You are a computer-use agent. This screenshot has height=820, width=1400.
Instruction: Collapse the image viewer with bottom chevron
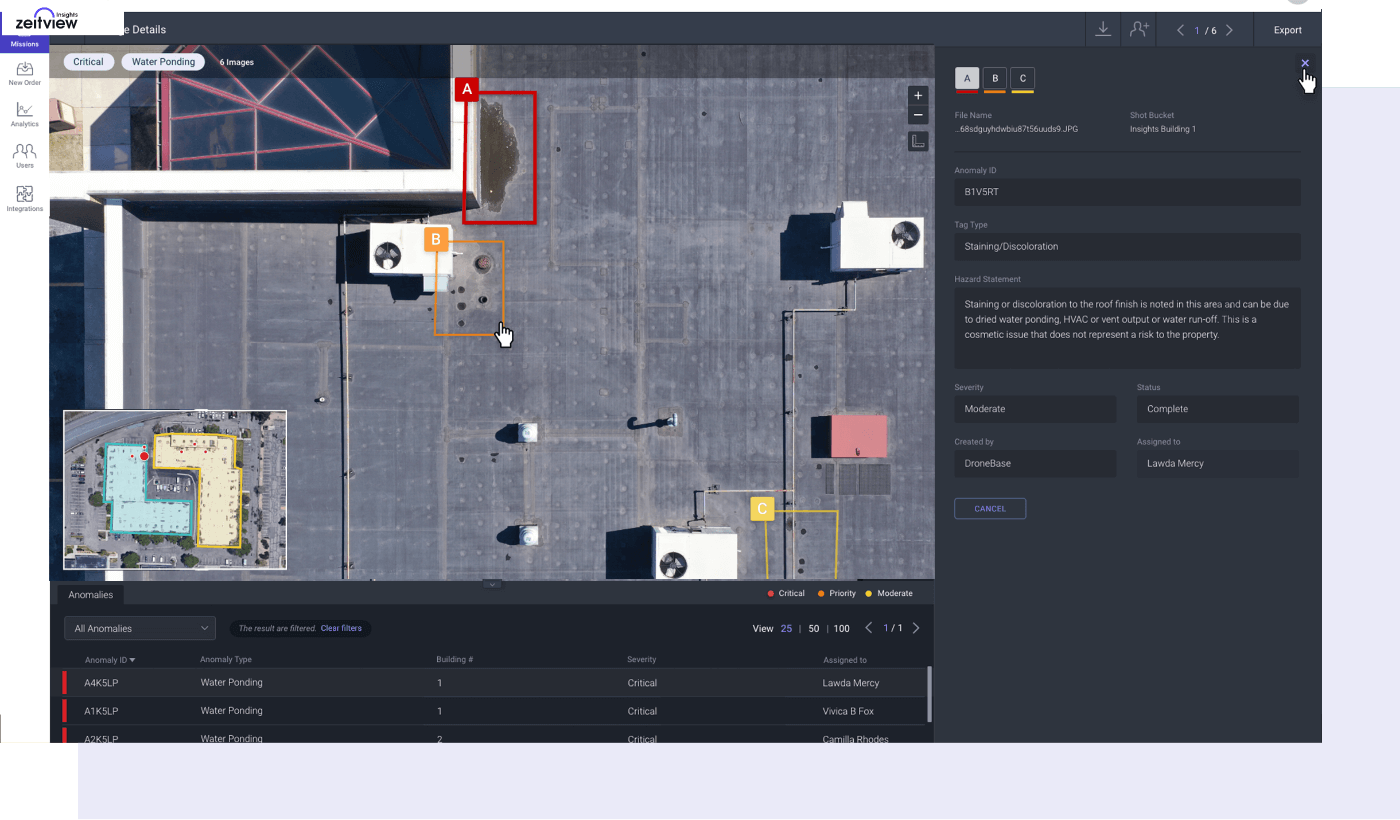tap(491, 583)
